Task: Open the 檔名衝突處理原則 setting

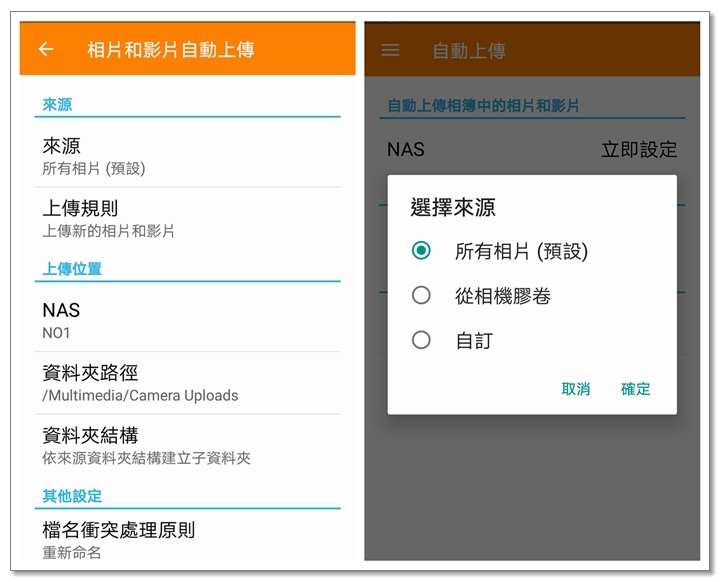Action: coord(187,539)
